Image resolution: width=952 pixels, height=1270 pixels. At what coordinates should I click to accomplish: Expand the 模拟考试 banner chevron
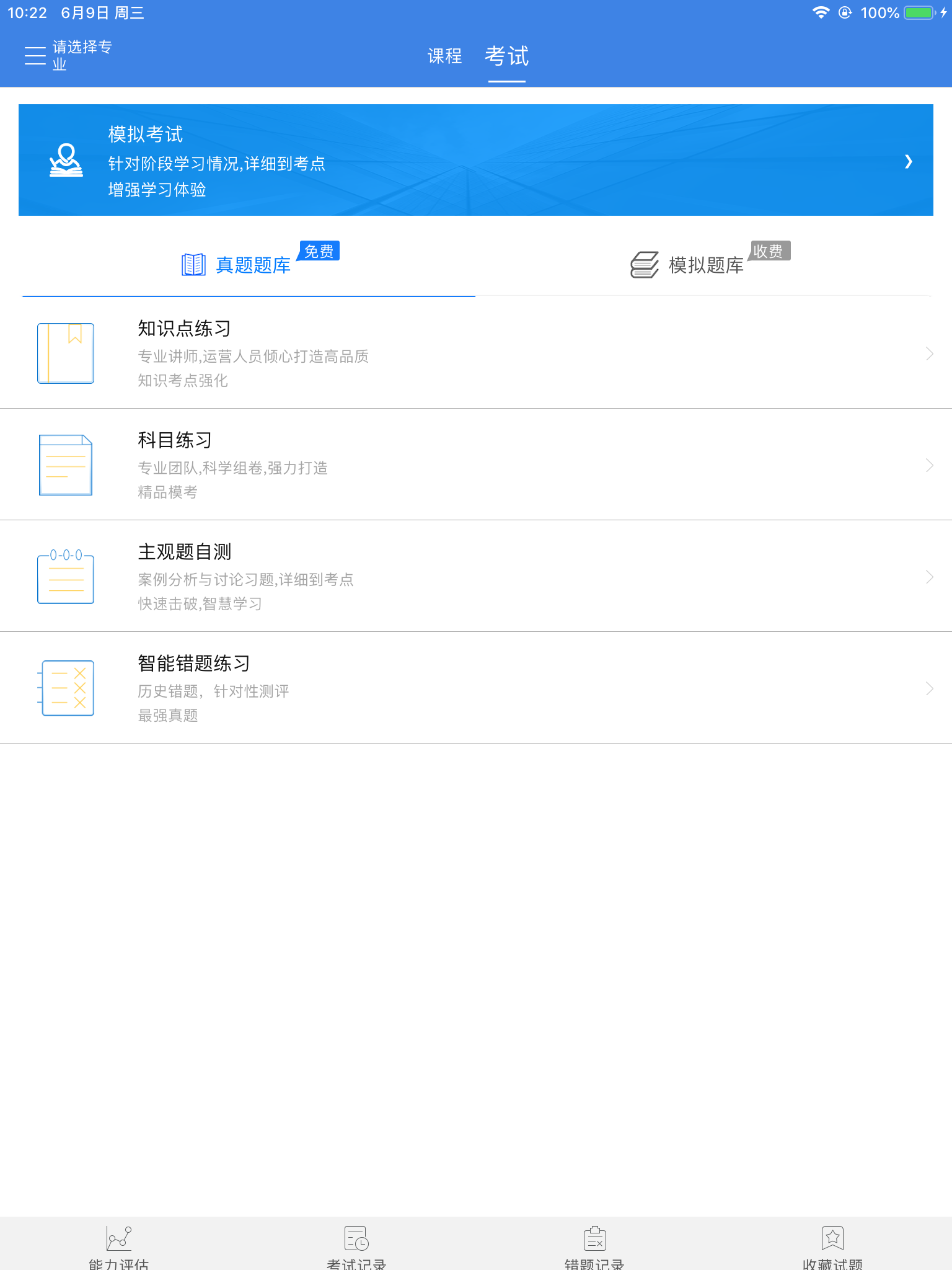[x=908, y=161]
